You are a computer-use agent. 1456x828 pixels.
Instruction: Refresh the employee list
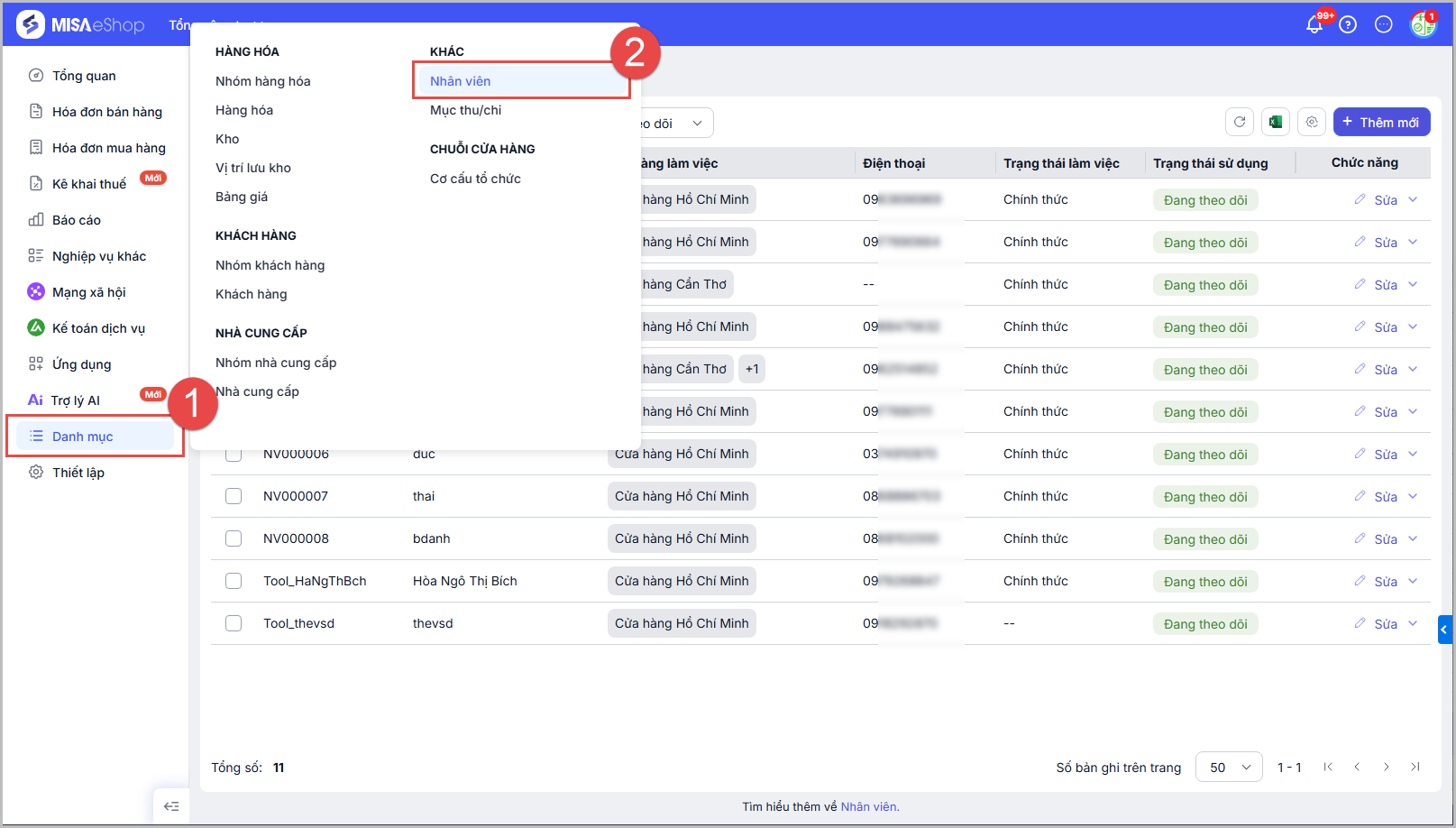(x=1240, y=122)
